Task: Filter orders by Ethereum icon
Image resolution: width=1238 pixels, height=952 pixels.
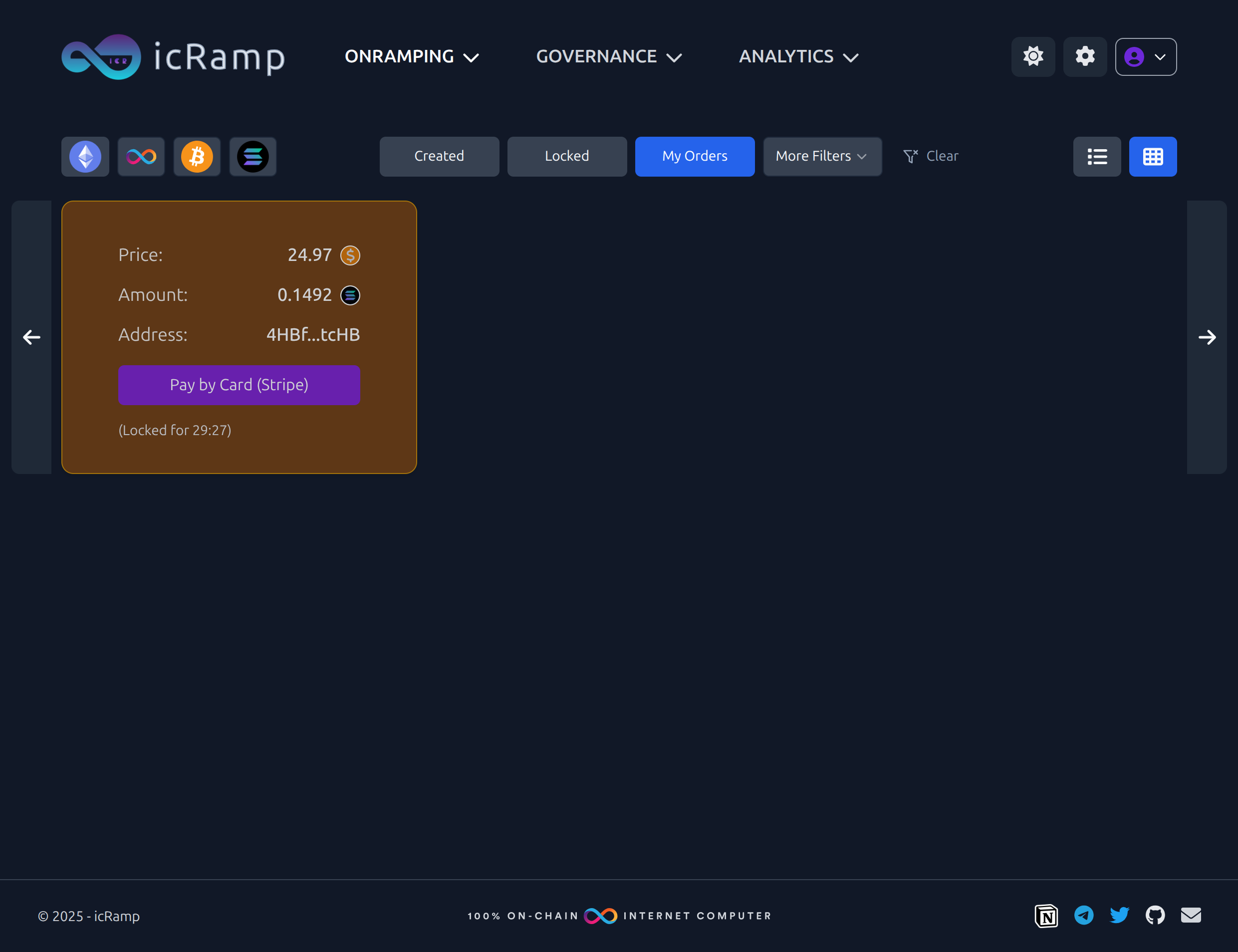Action: [x=85, y=156]
